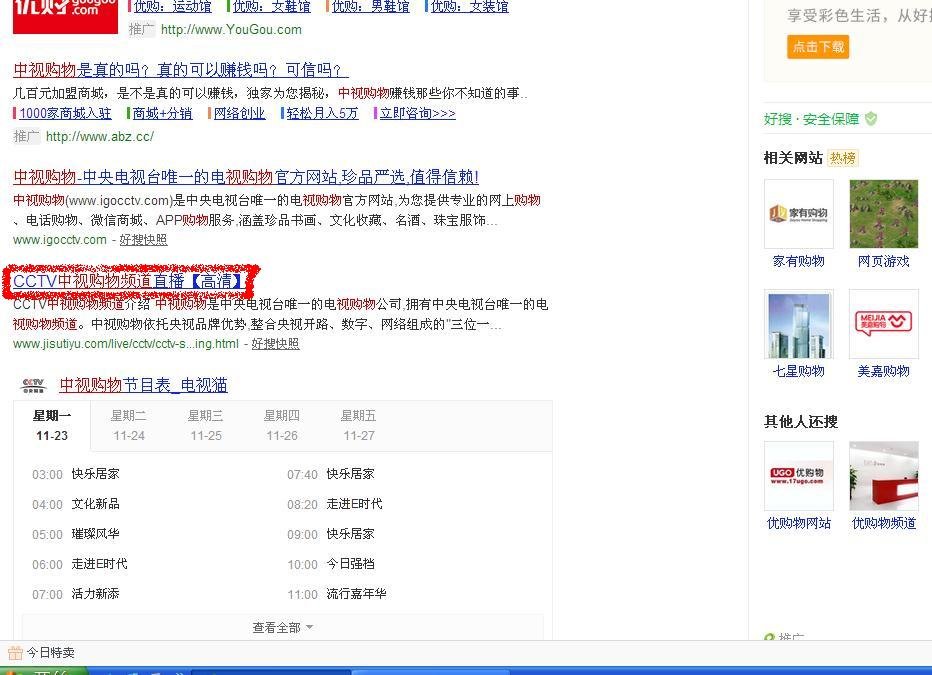Viewport: 932px width, 675px height.
Task: Click the 推广 icon at bottom of sidebar
Action: [x=770, y=637]
